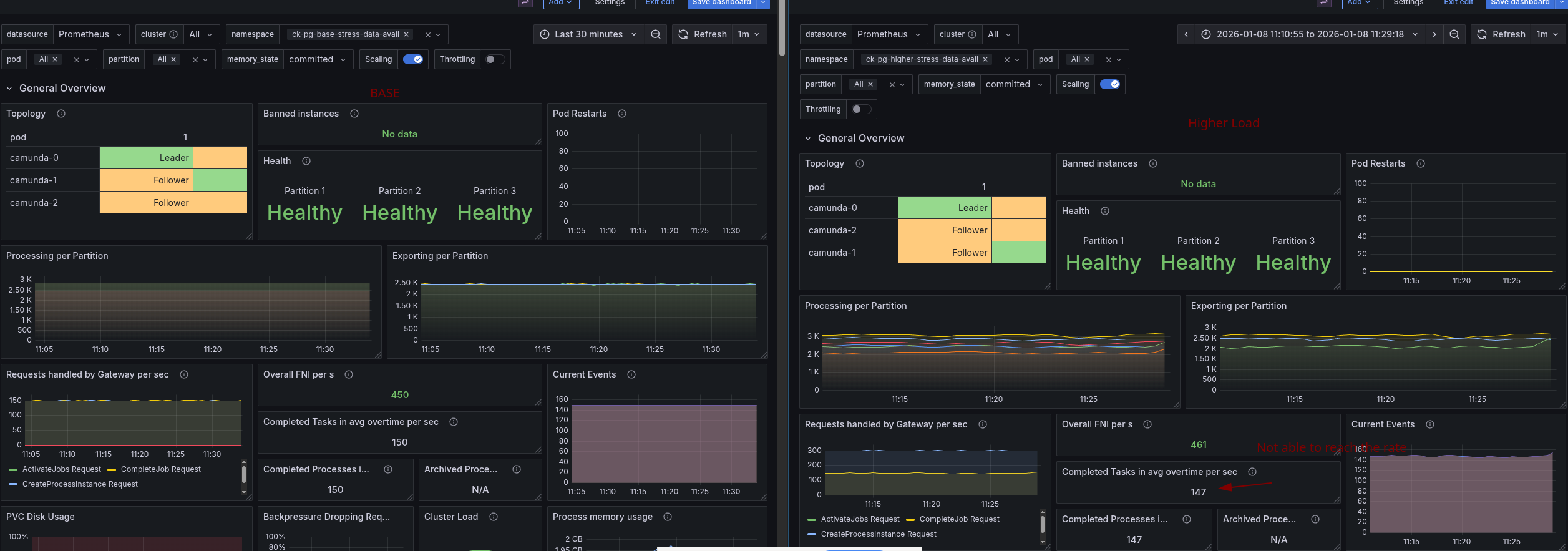Open the 1m refresh interval dropdown on left

click(749, 34)
